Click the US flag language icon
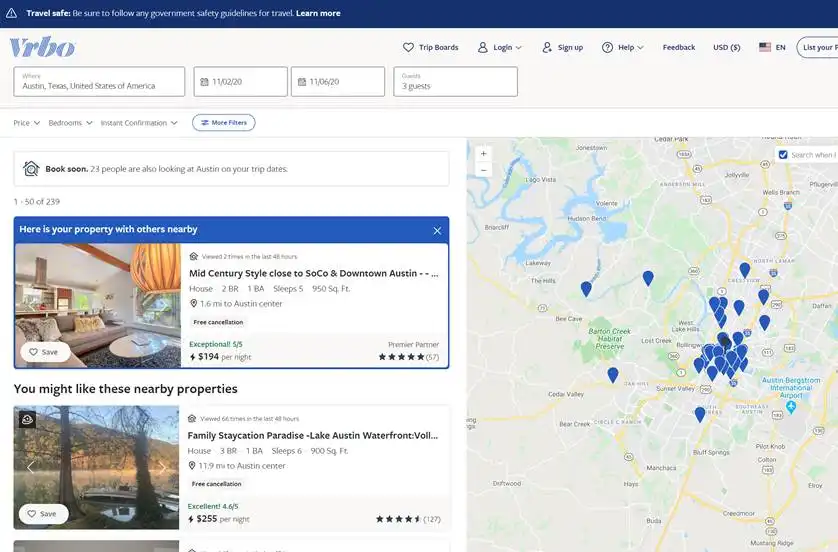 (x=765, y=47)
